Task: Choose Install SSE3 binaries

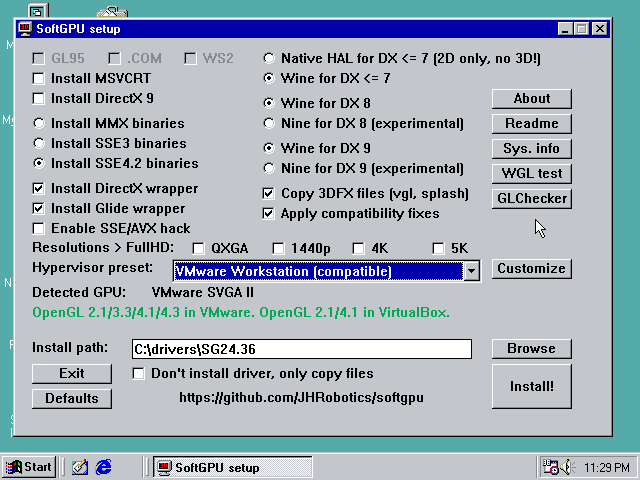Action: click(x=39, y=143)
